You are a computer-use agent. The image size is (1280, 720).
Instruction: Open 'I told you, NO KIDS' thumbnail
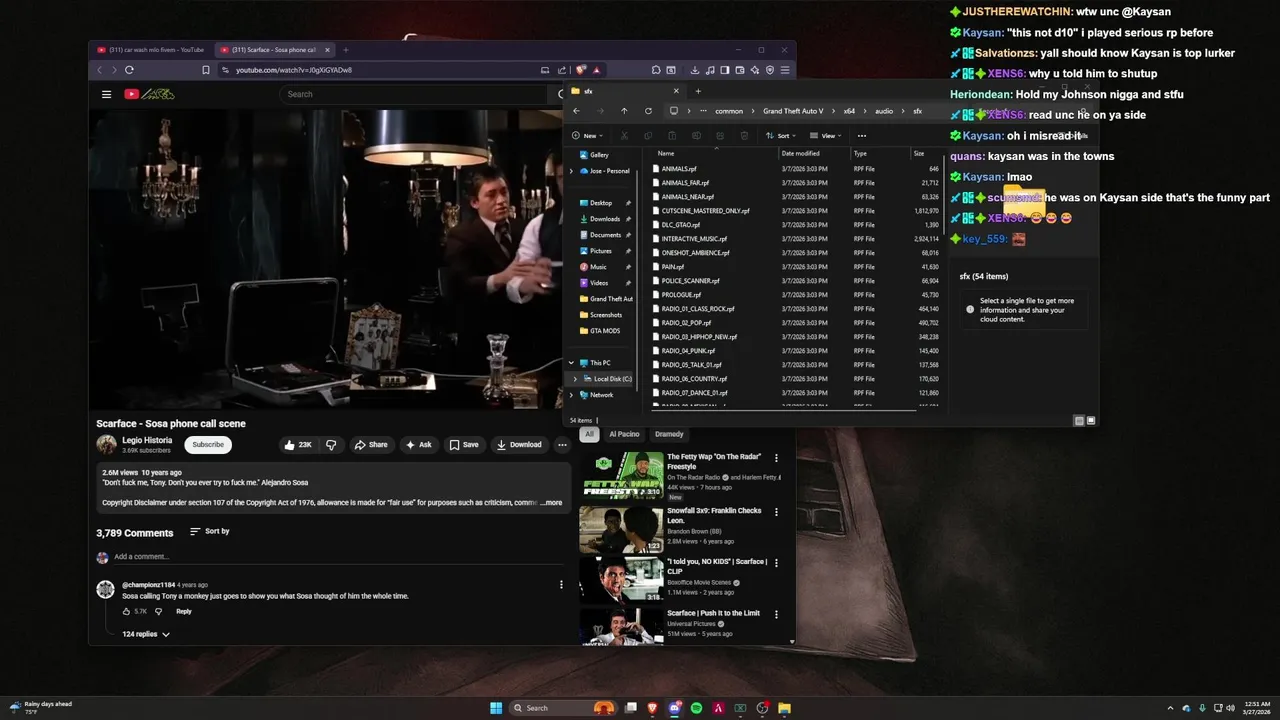[x=621, y=581]
